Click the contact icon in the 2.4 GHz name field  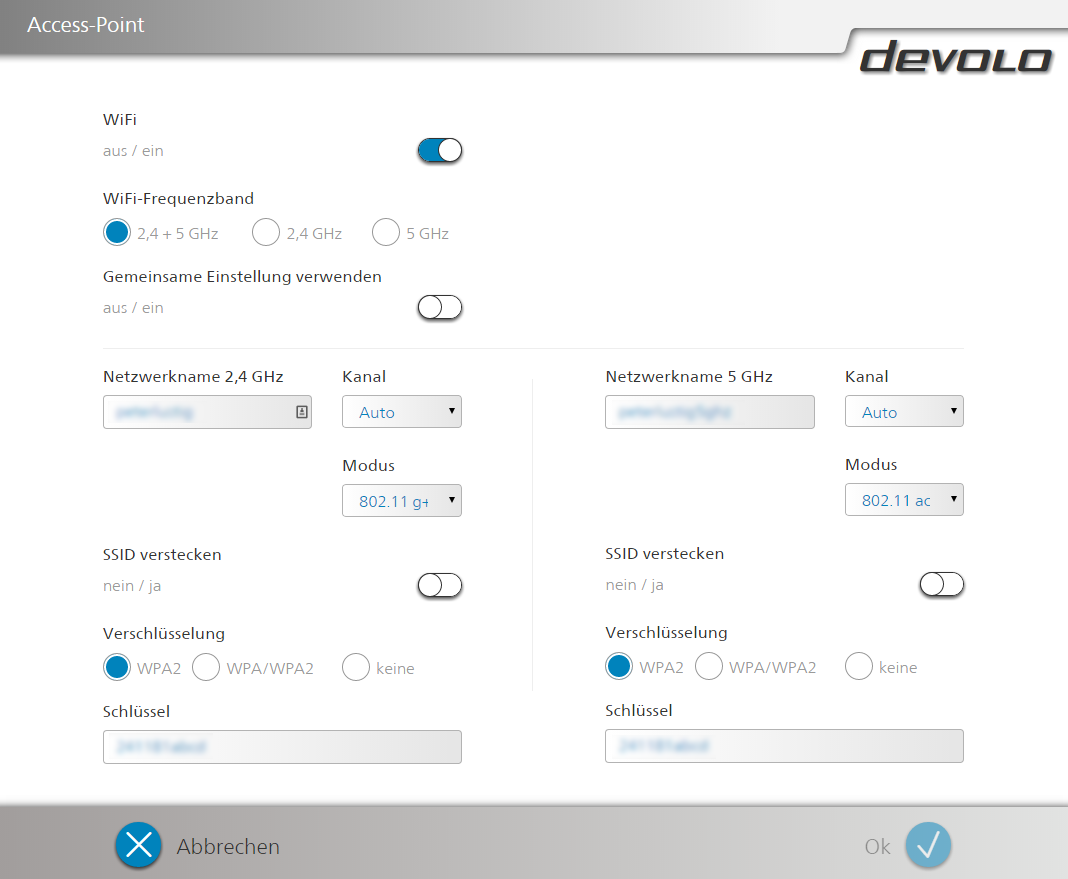301,412
